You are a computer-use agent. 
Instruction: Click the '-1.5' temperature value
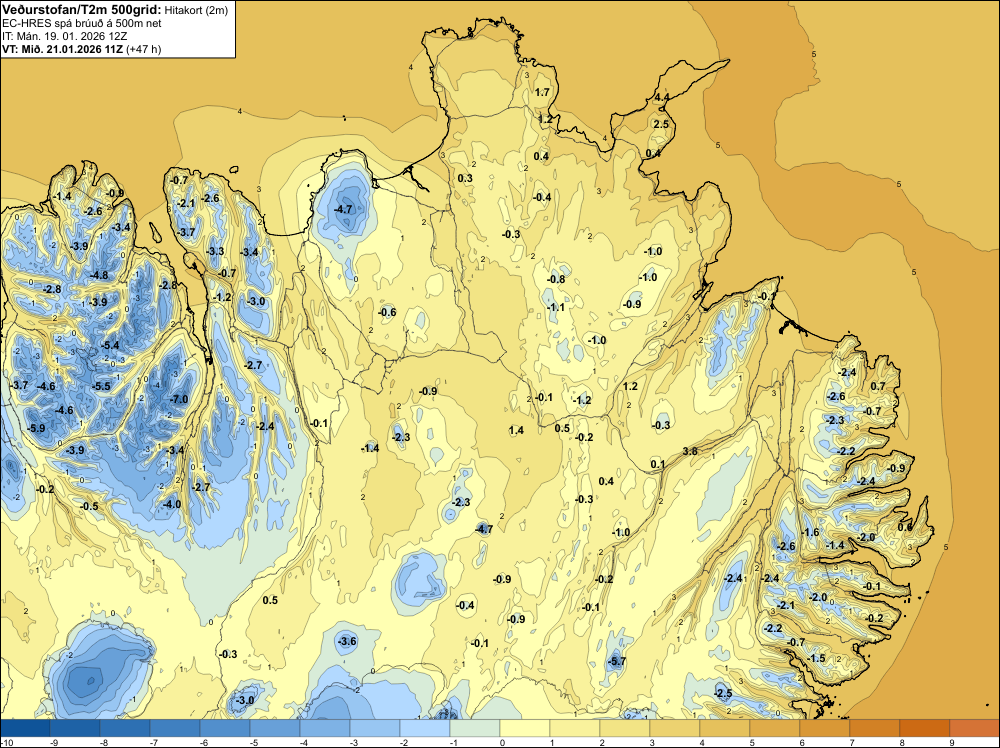[816, 658]
